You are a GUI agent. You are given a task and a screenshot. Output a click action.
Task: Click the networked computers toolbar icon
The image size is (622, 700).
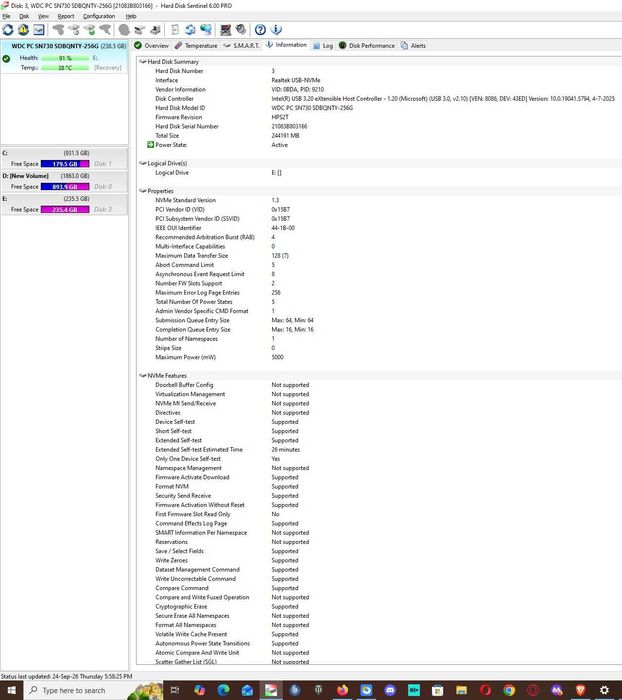point(206,30)
